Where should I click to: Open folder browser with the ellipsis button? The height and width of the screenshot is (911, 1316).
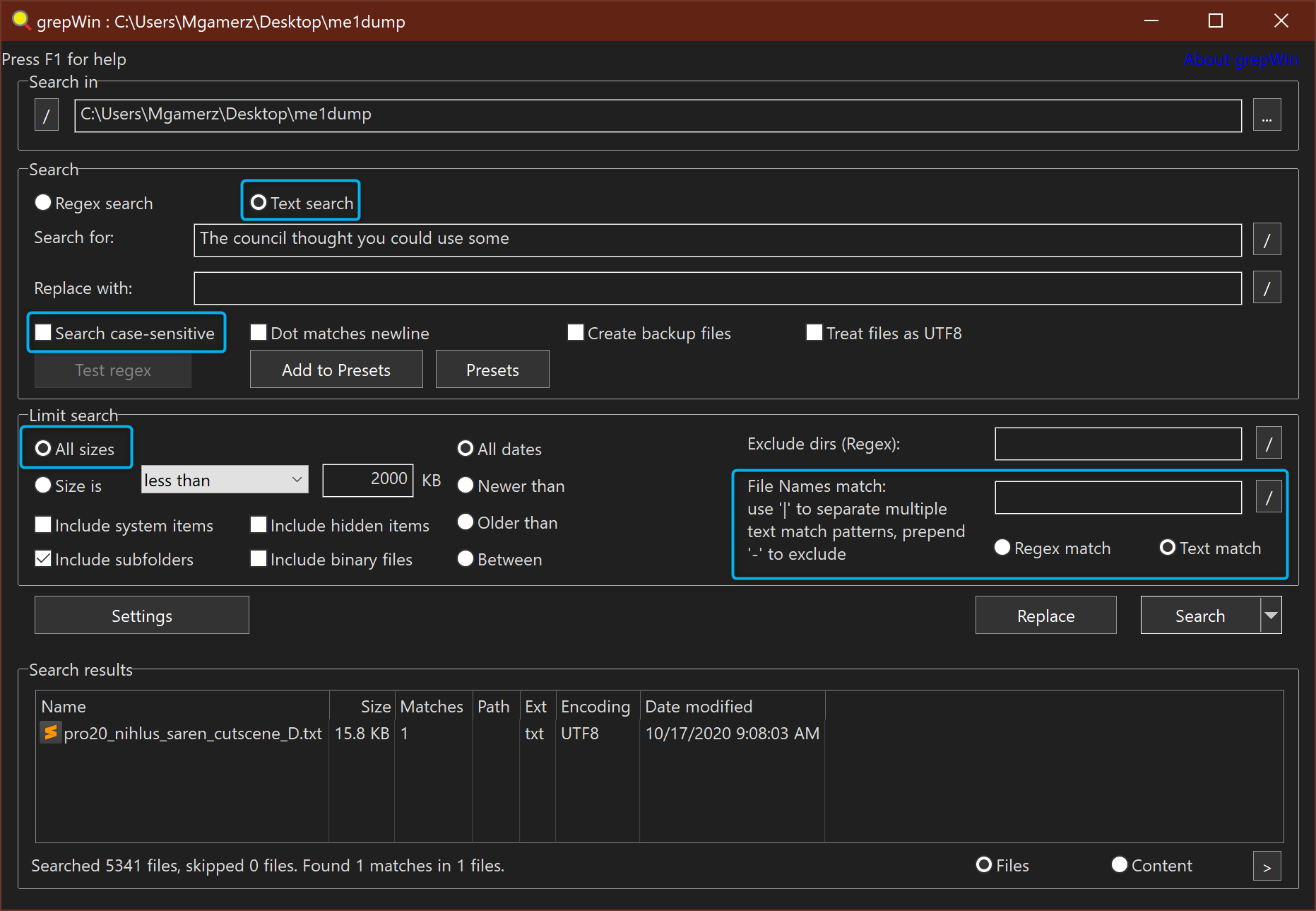coord(1267,115)
